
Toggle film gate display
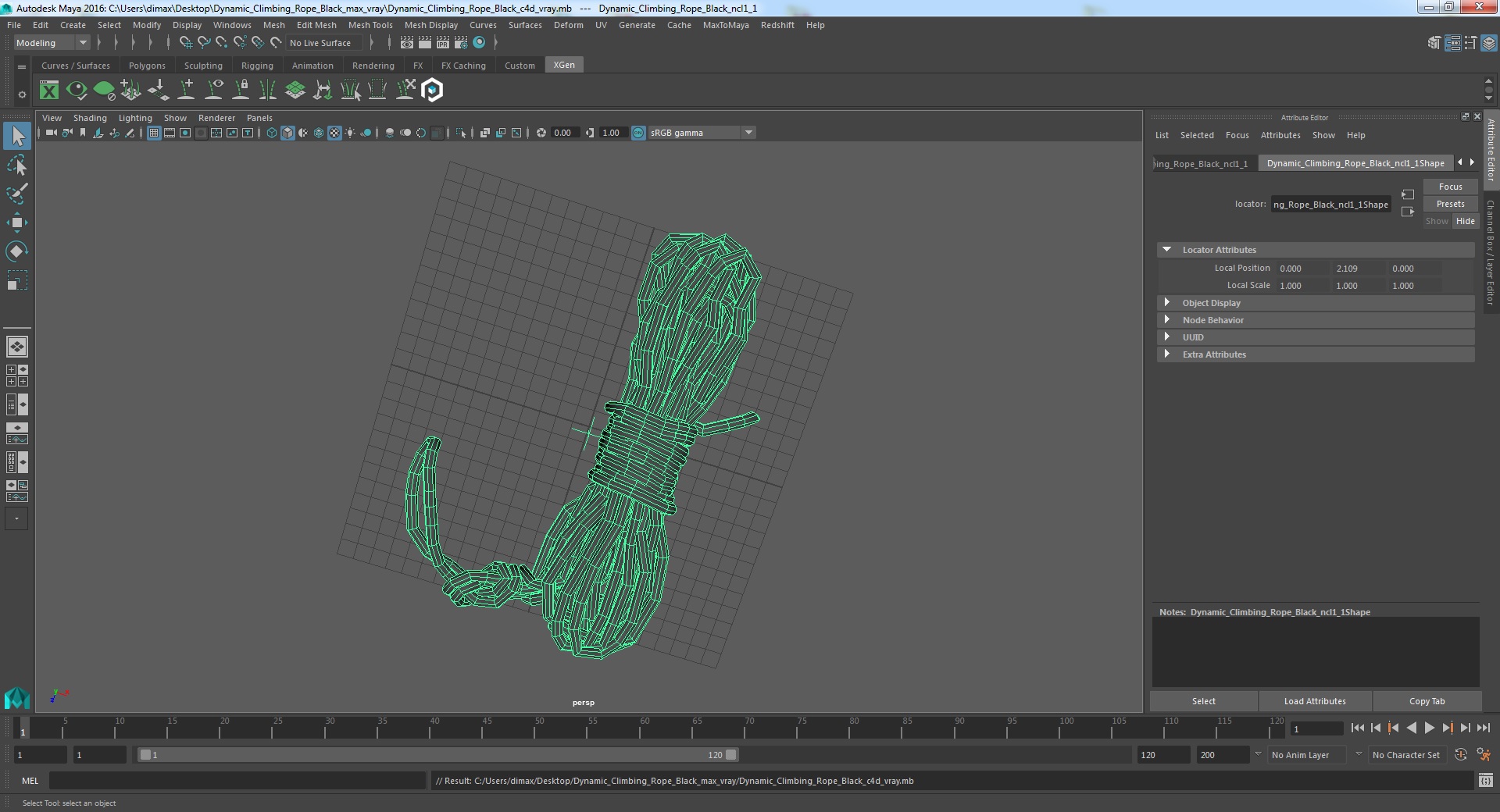pos(170,133)
